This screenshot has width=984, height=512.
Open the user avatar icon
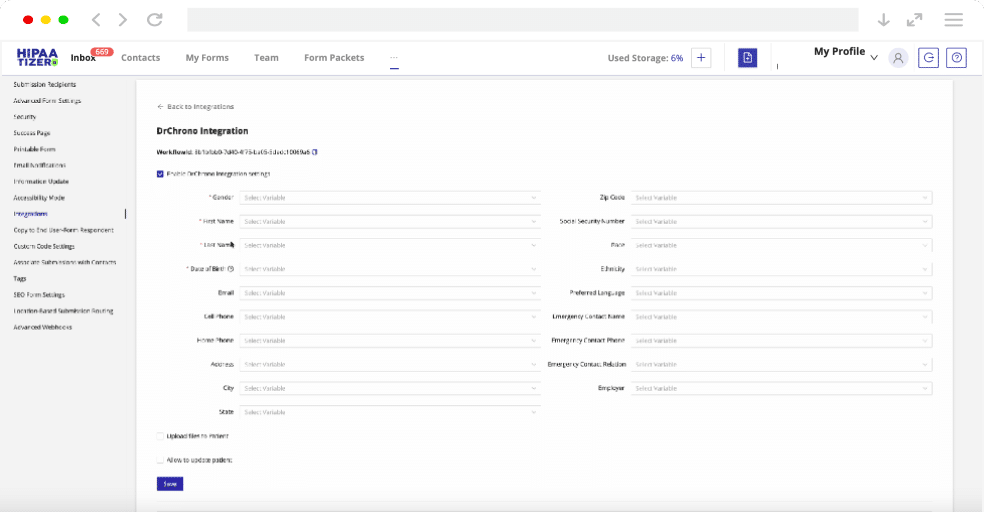898,58
